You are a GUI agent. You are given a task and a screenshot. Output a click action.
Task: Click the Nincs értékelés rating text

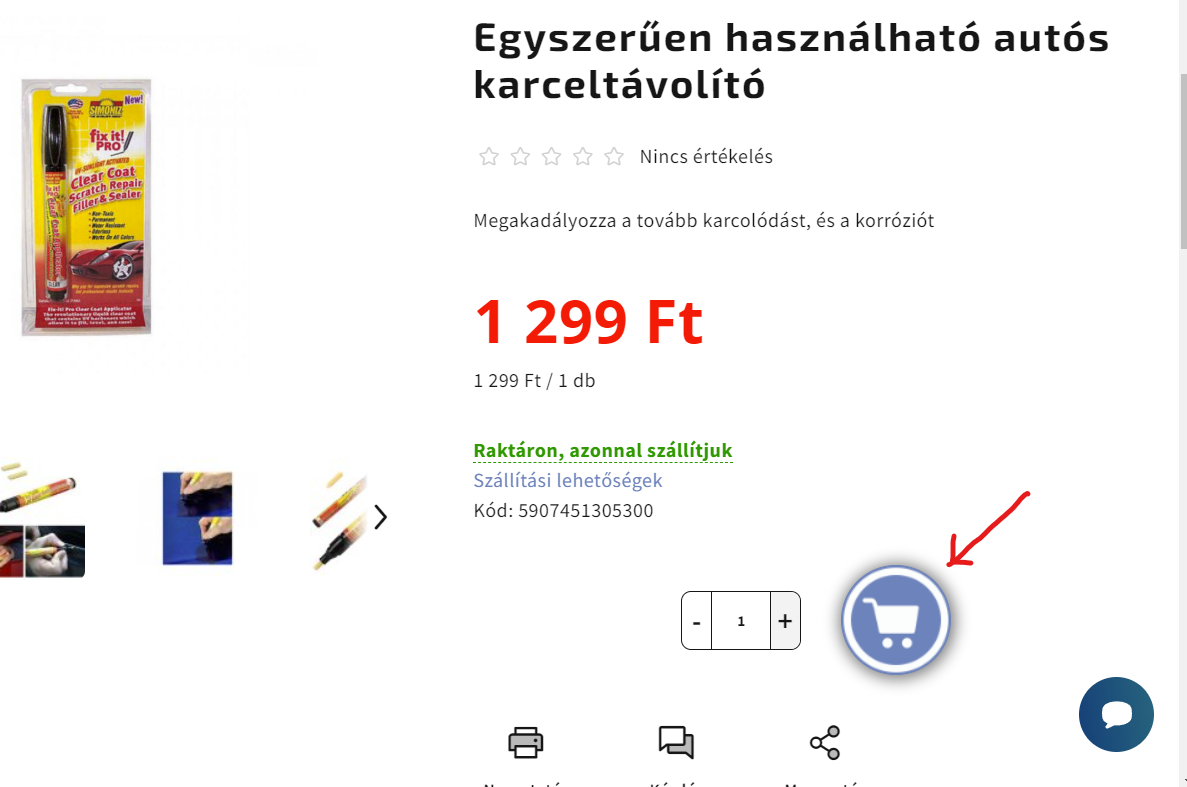click(x=706, y=157)
